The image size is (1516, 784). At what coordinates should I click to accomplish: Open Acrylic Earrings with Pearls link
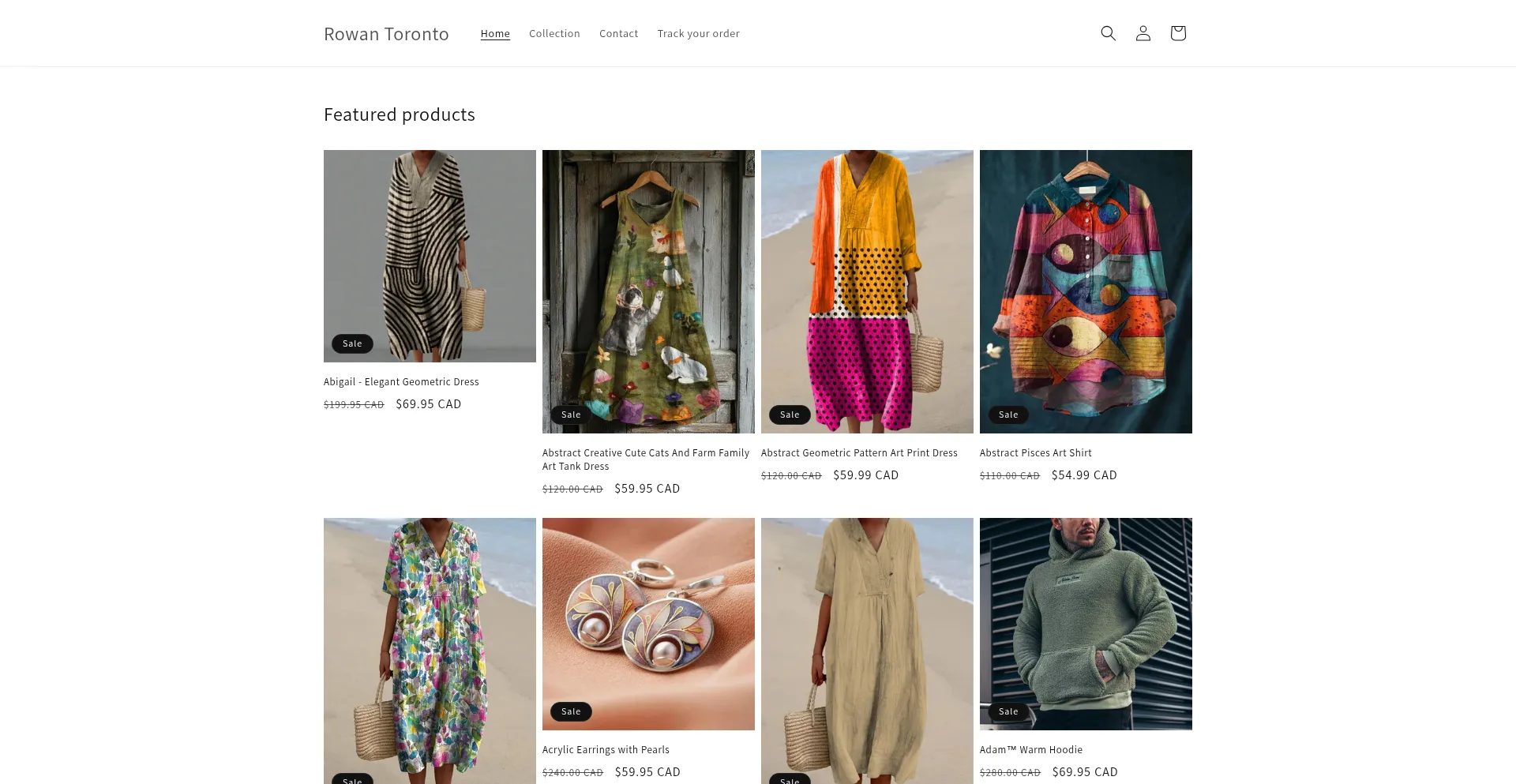click(606, 750)
